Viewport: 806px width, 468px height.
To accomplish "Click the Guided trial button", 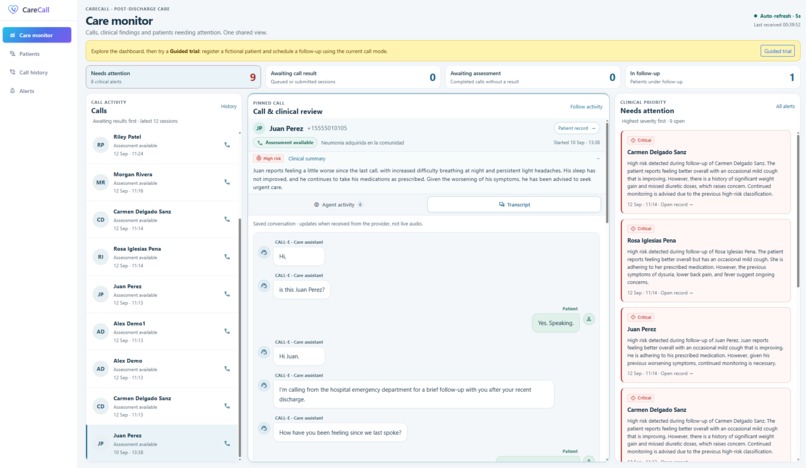I will coord(778,51).
